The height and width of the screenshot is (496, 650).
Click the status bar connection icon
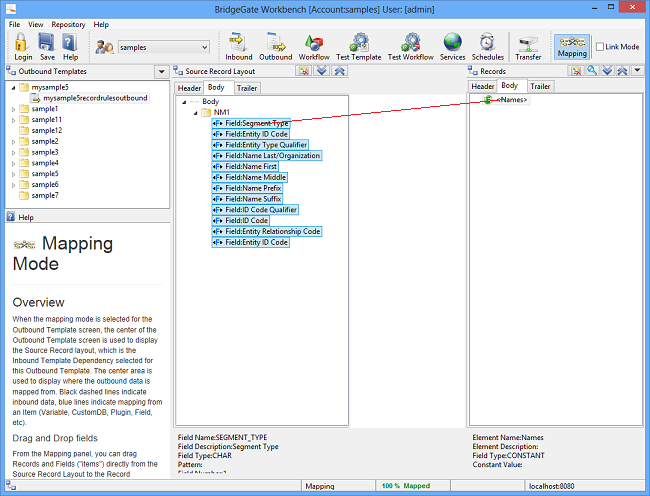(11, 486)
